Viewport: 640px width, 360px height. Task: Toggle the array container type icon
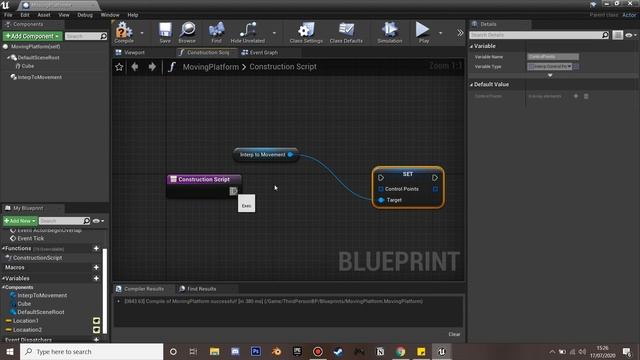point(576,67)
